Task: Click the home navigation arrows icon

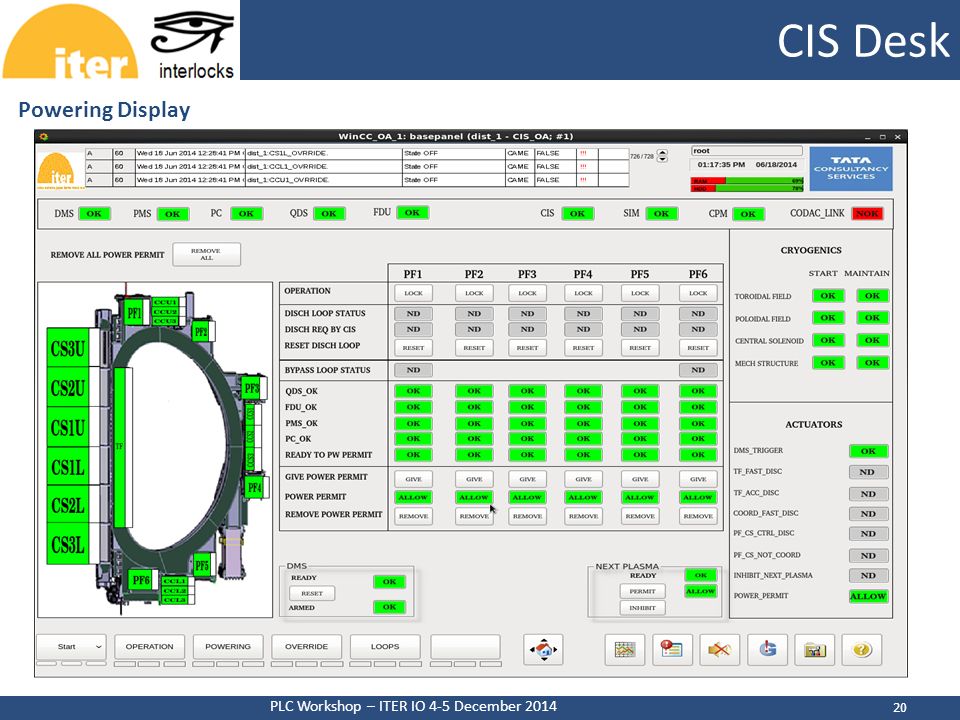Action: tap(543, 650)
